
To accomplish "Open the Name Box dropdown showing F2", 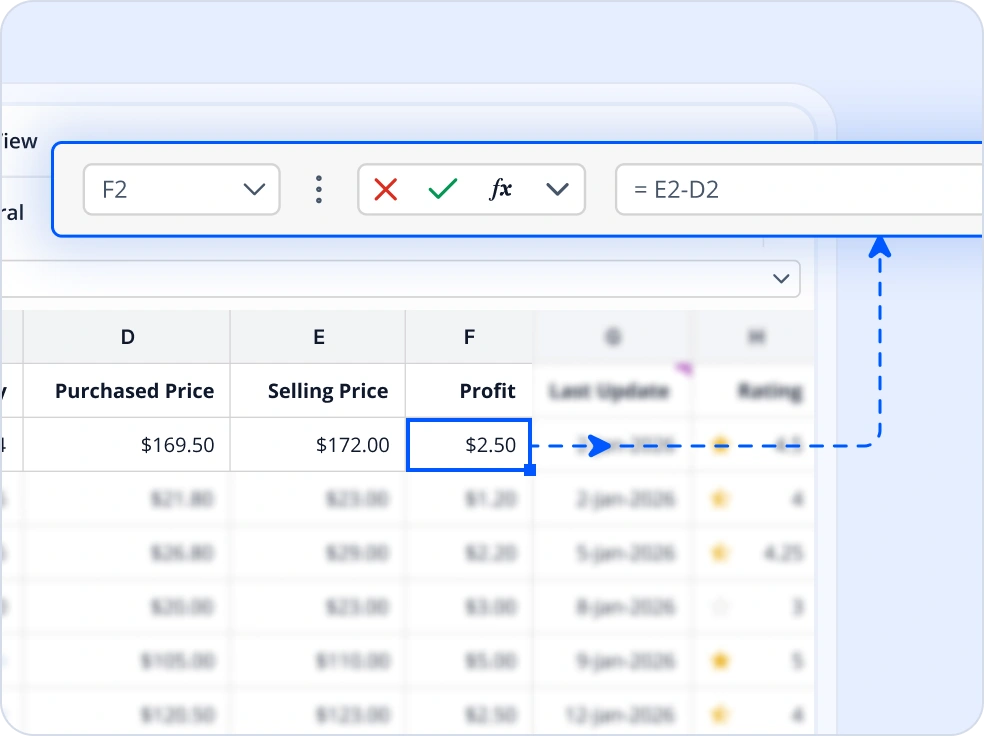I will (255, 189).
